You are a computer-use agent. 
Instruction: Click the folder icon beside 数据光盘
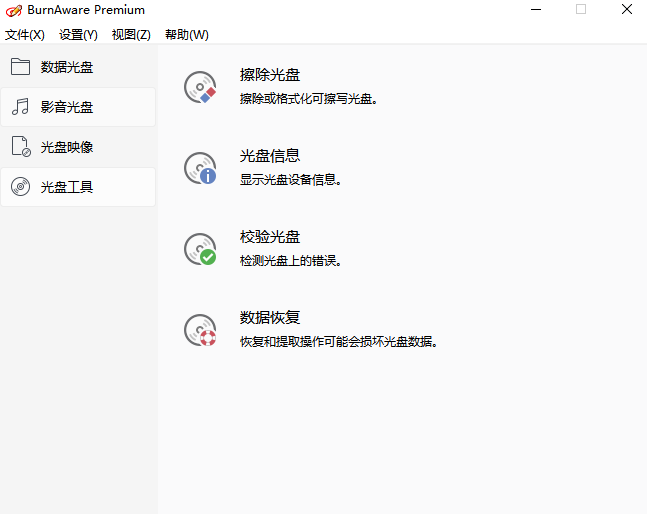coord(20,66)
